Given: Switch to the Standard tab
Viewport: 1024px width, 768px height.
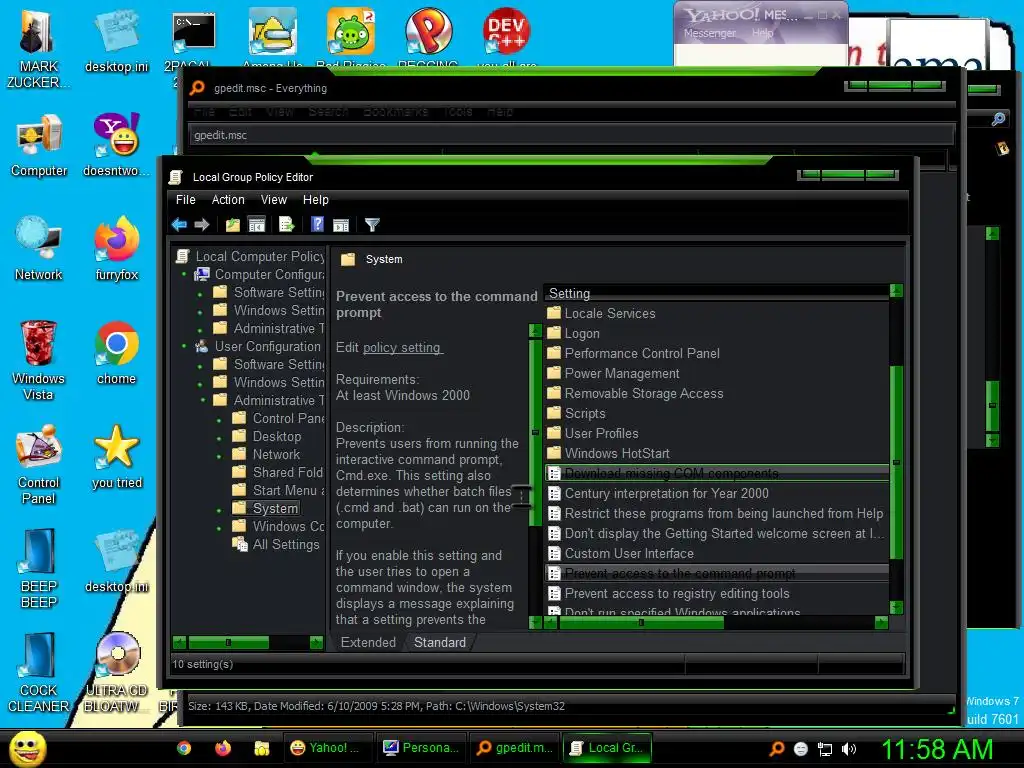Looking at the screenshot, I should pyautogui.click(x=440, y=642).
